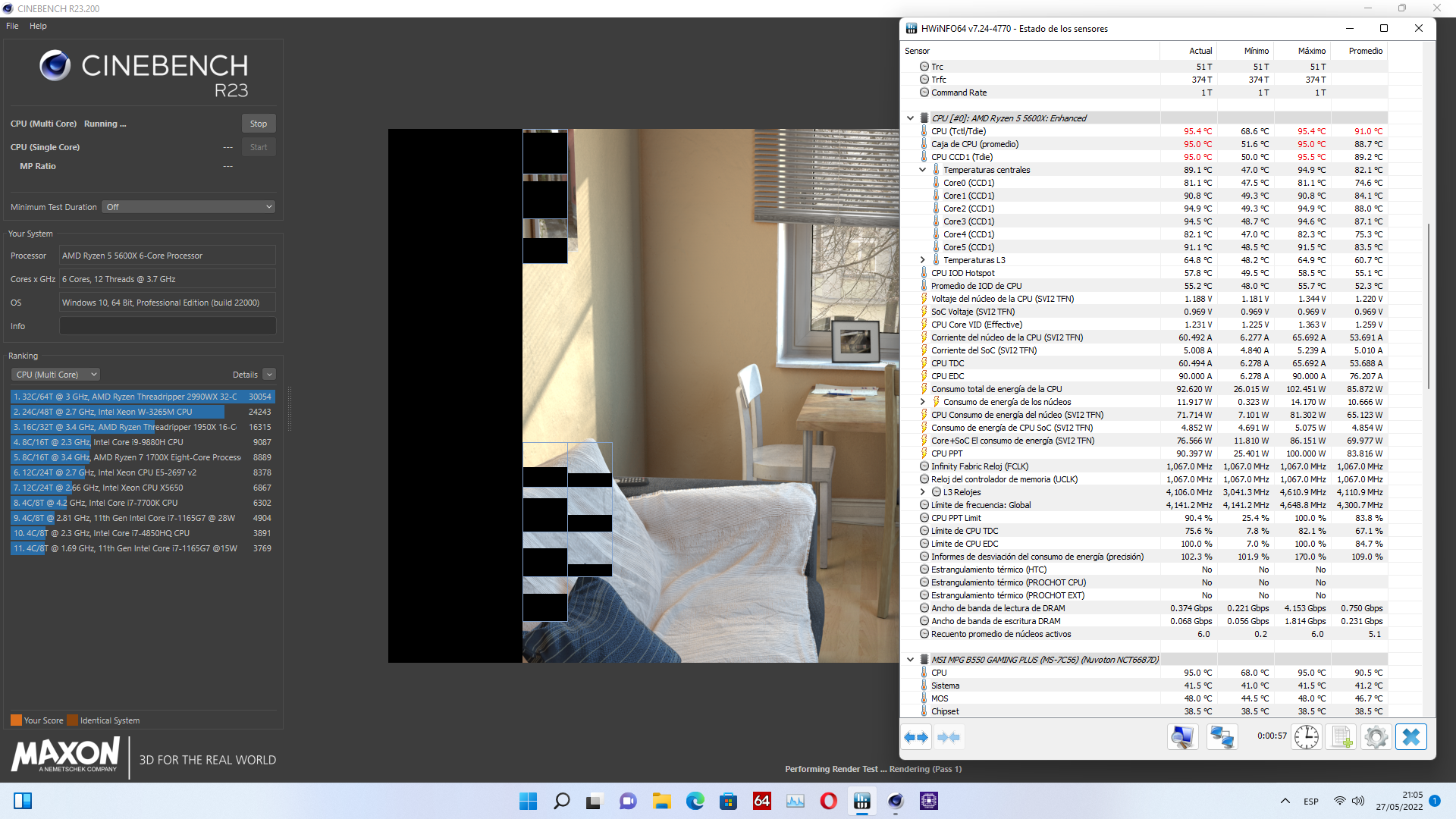Open widgets icon at taskbar left

tap(23, 801)
